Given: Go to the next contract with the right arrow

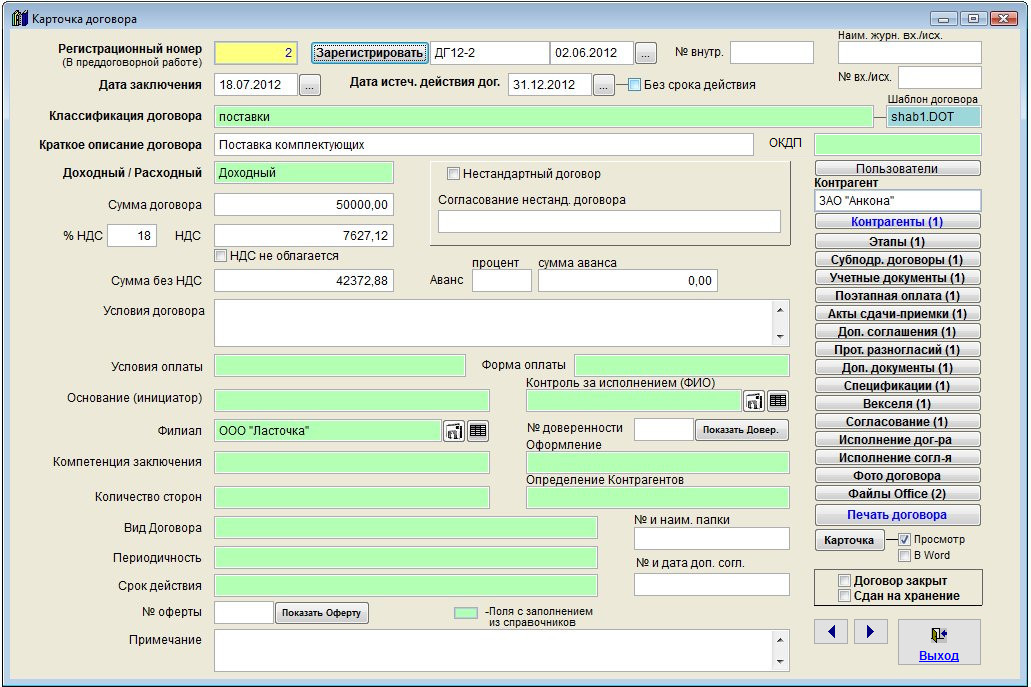Looking at the screenshot, I should click(870, 631).
